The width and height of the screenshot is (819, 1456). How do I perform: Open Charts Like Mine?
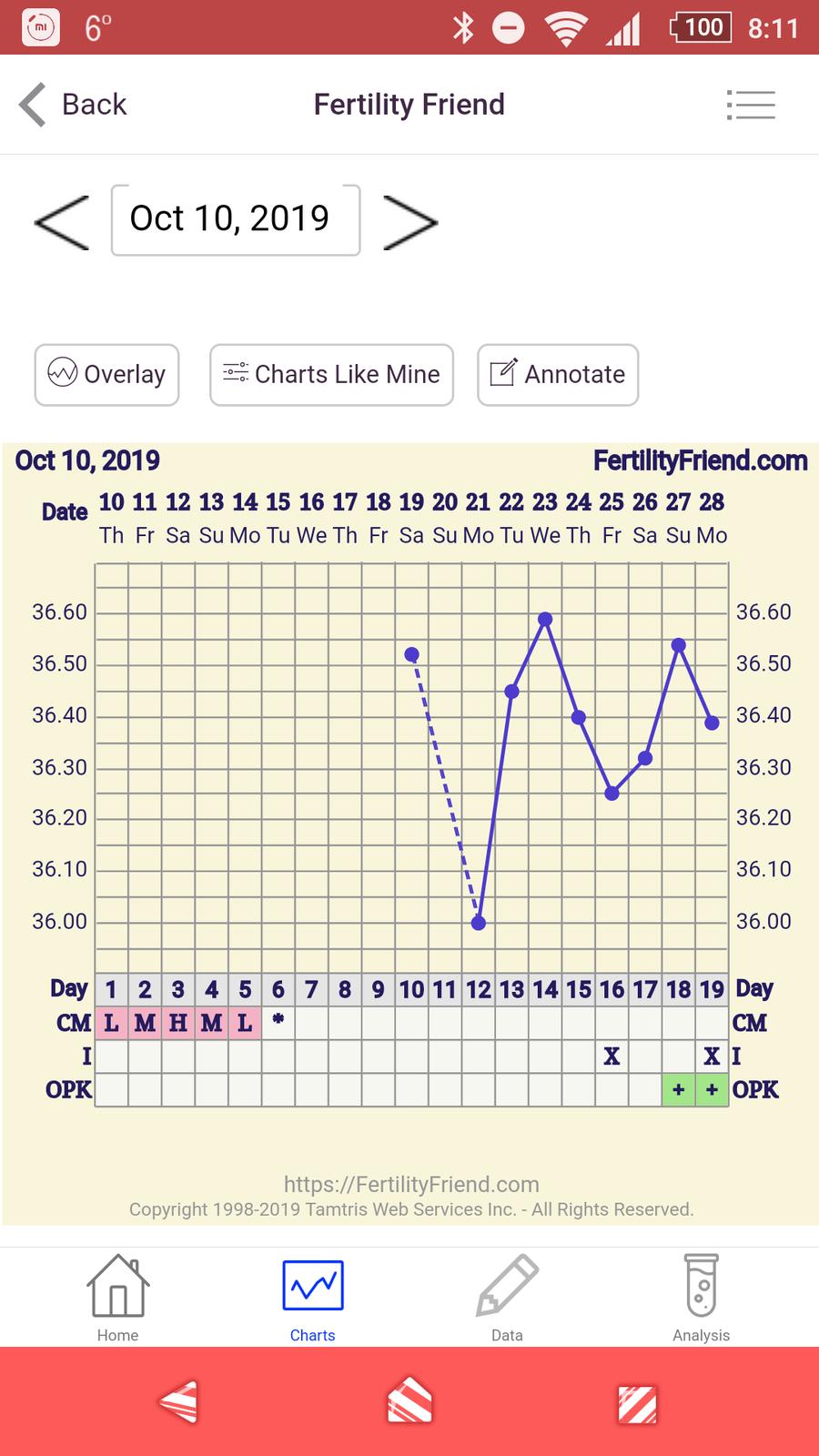click(x=331, y=374)
